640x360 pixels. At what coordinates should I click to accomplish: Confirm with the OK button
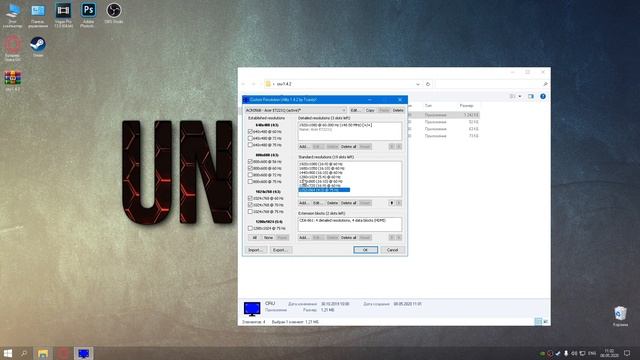click(x=365, y=250)
